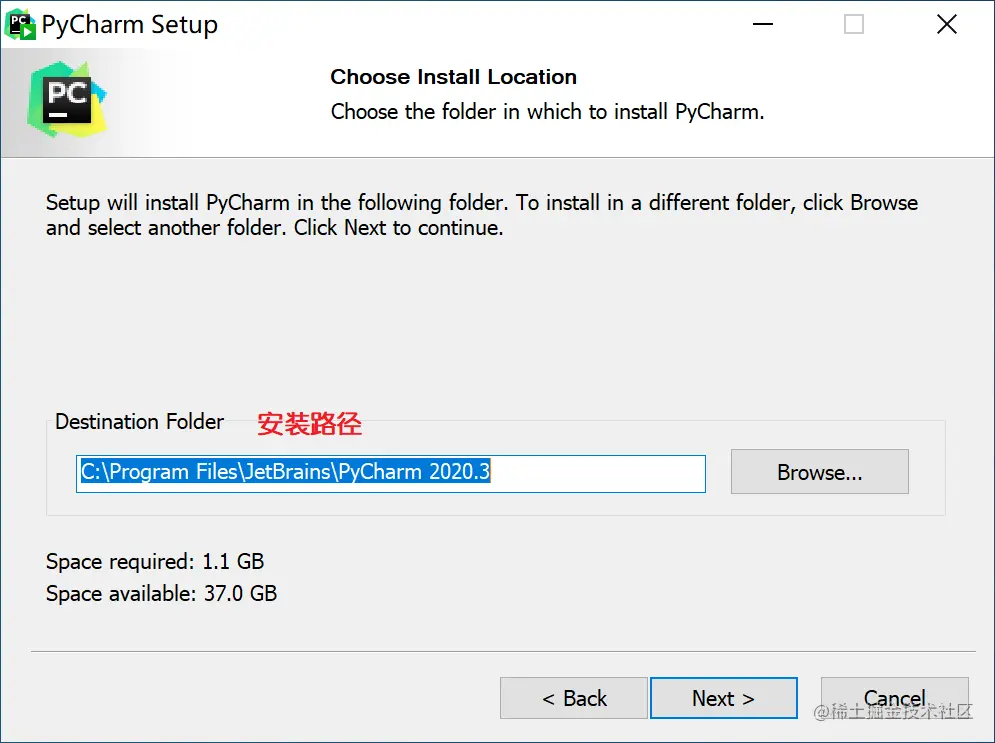The height and width of the screenshot is (743, 995).
Task: Click the "Space required: 1.1 GB" text
Action: [x=155, y=562]
